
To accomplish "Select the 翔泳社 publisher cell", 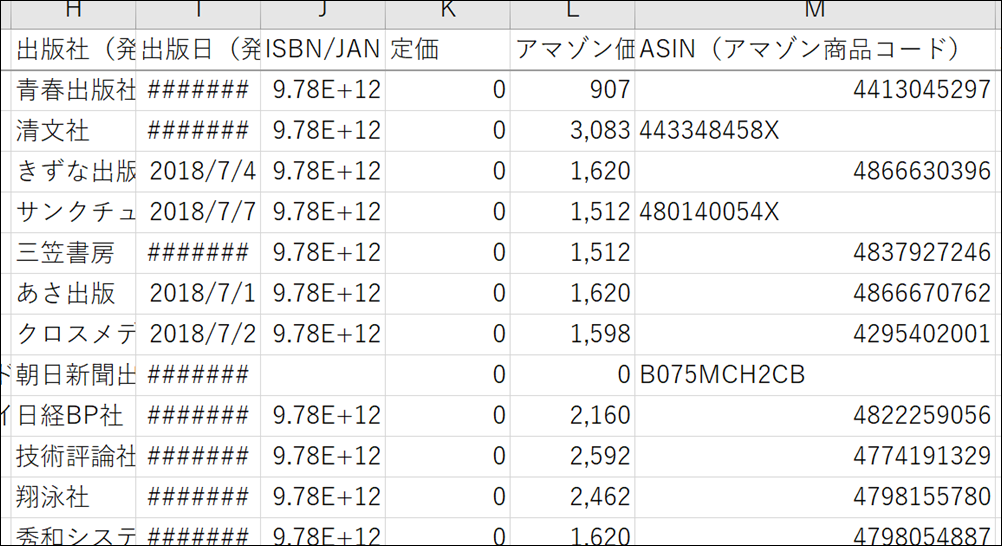I will pos(73,497).
